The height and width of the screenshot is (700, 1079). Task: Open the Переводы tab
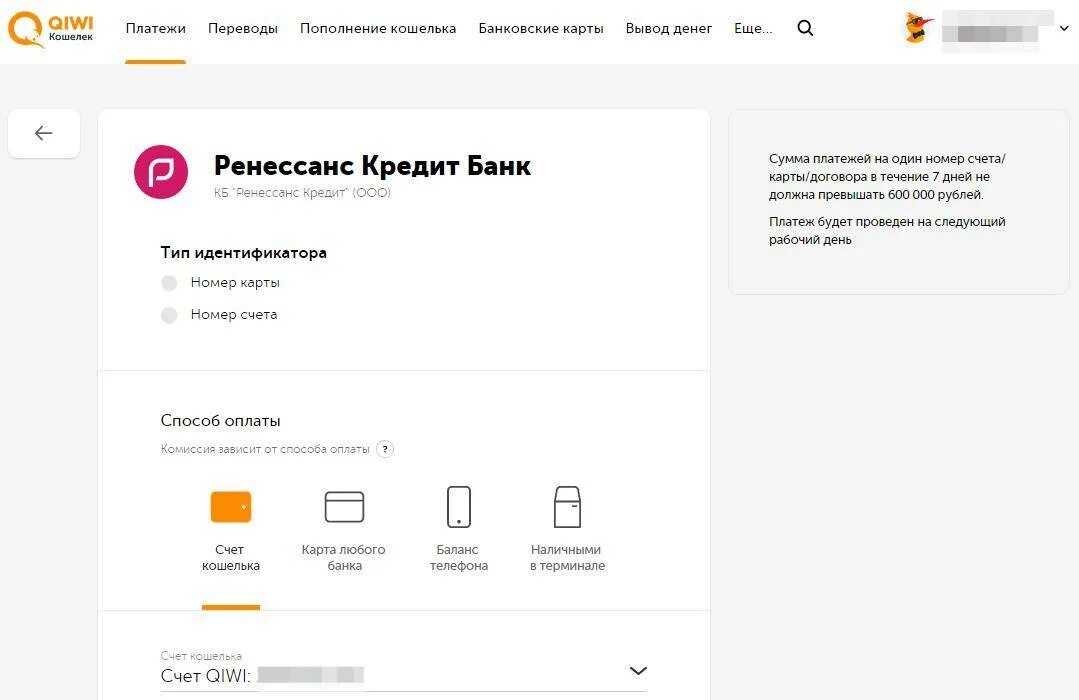click(x=243, y=28)
